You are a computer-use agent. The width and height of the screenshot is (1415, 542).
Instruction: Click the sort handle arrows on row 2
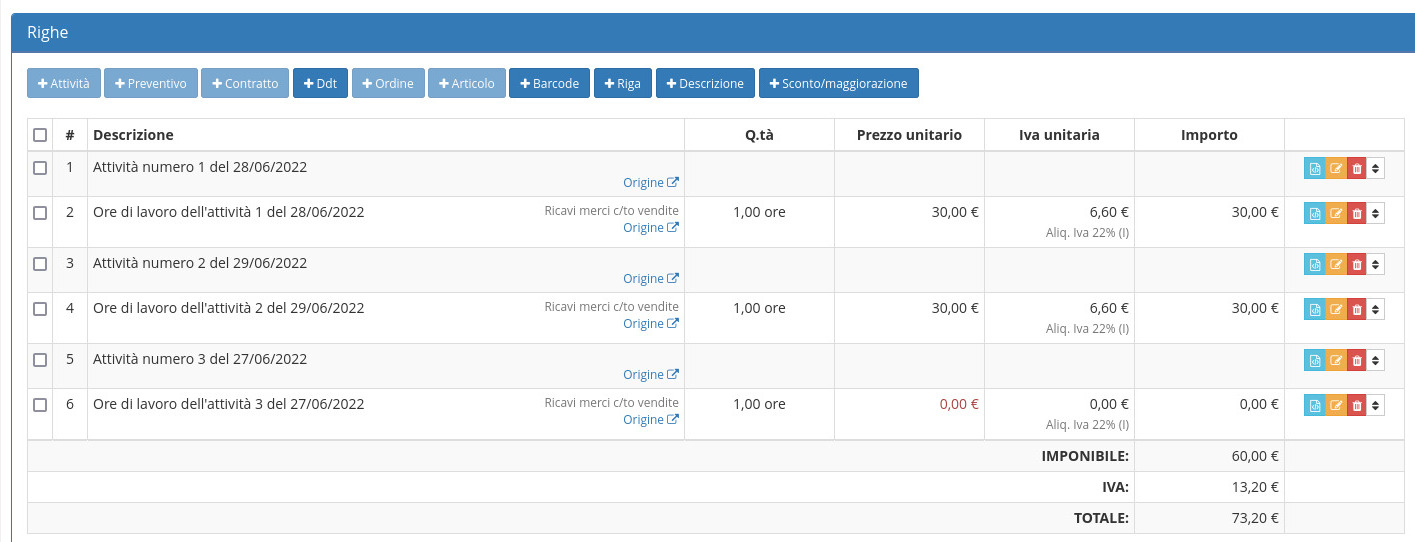(1376, 213)
